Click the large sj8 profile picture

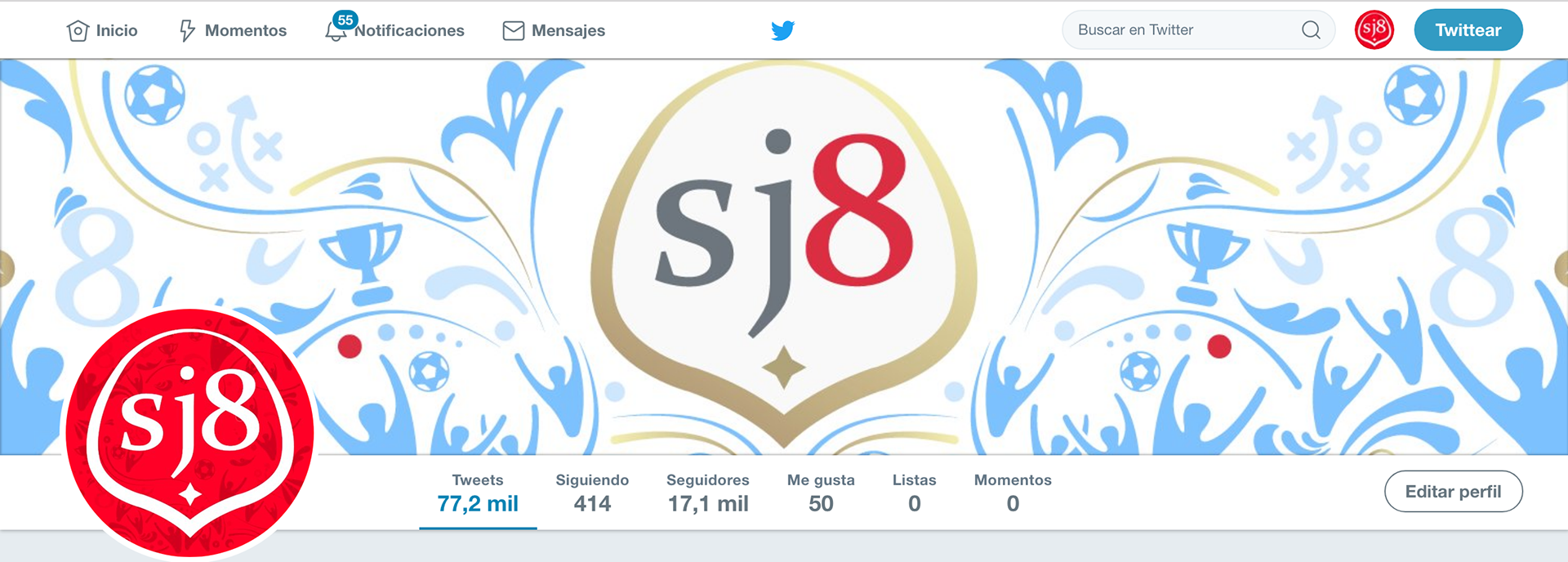(x=189, y=433)
